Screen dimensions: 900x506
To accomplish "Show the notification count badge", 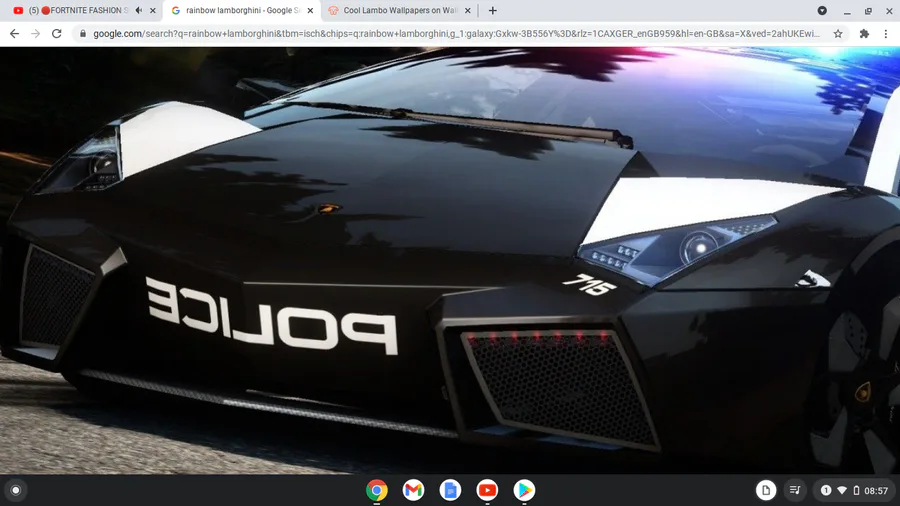I will [825, 490].
